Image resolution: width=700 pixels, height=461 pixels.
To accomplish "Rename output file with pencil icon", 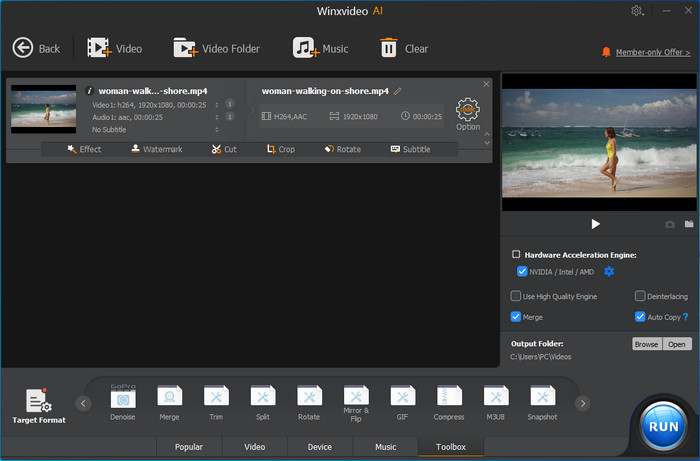I will pos(397,91).
